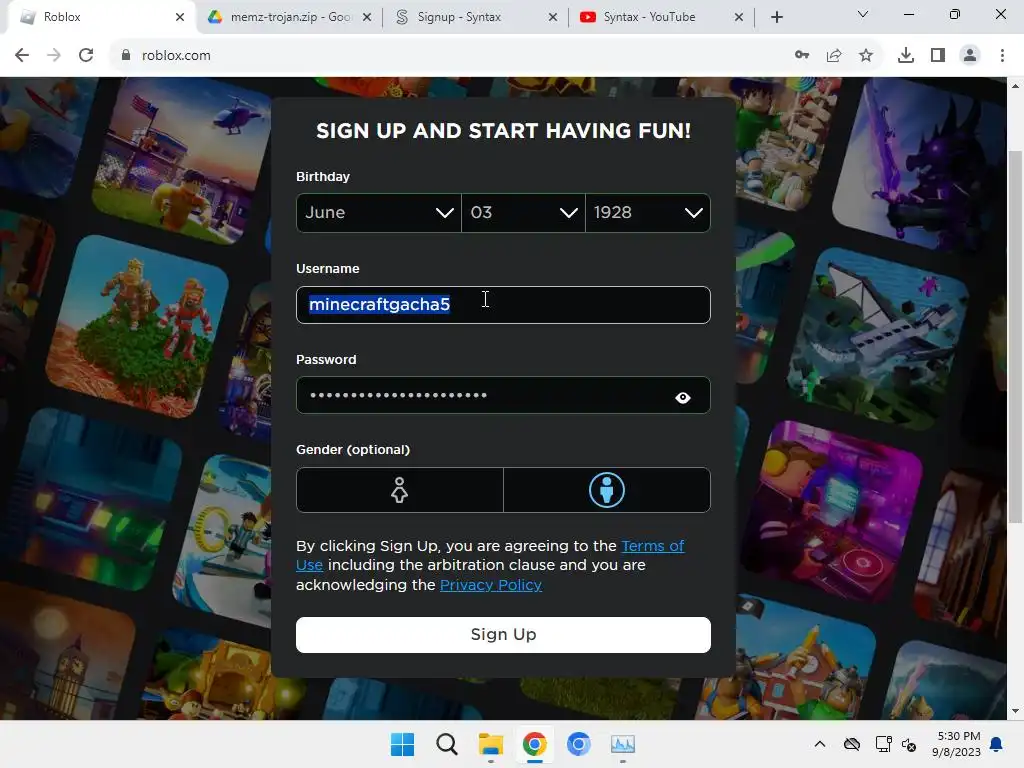
Task: Open a new browser tab
Action: [x=776, y=17]
